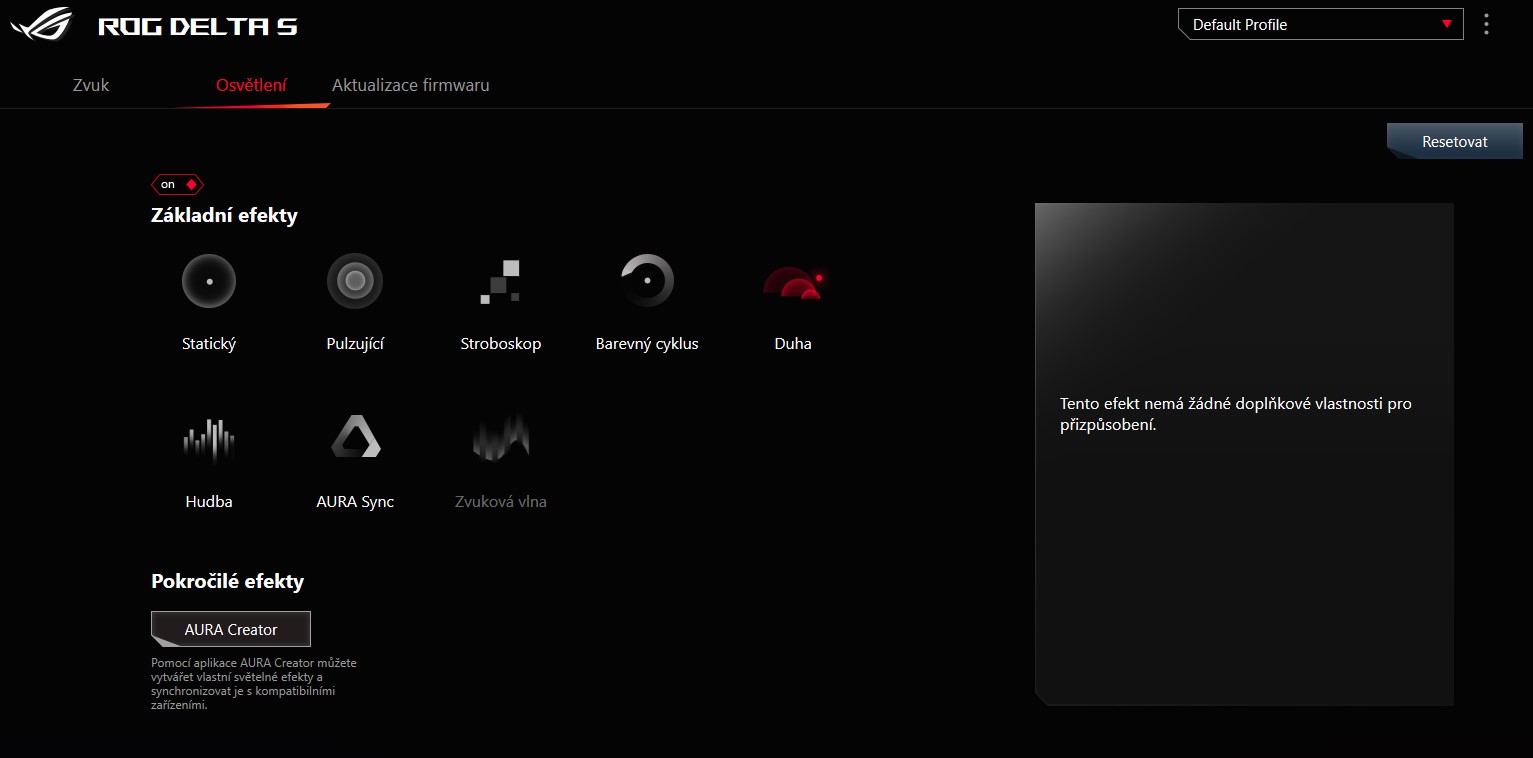Choose the Hudba music effect icon
The height and width of the screenshot is (758, 1533).
(x=209, y=439)
